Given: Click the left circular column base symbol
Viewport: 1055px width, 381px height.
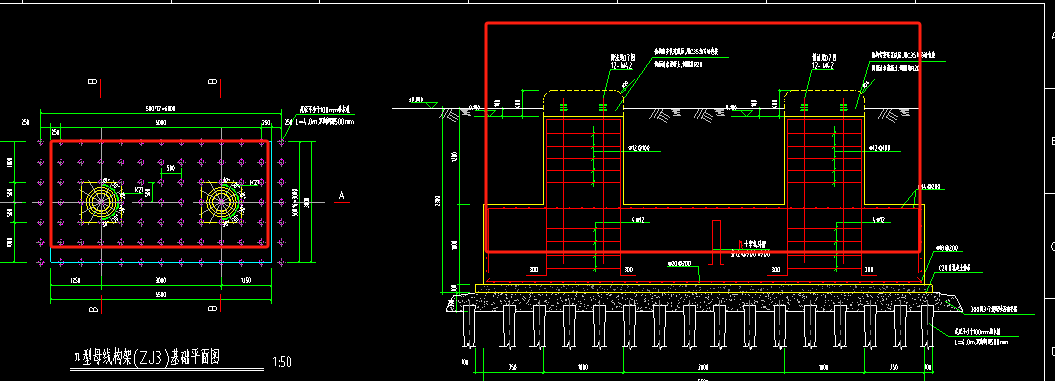Looking at the screenshot, I should tap(101, 201).
